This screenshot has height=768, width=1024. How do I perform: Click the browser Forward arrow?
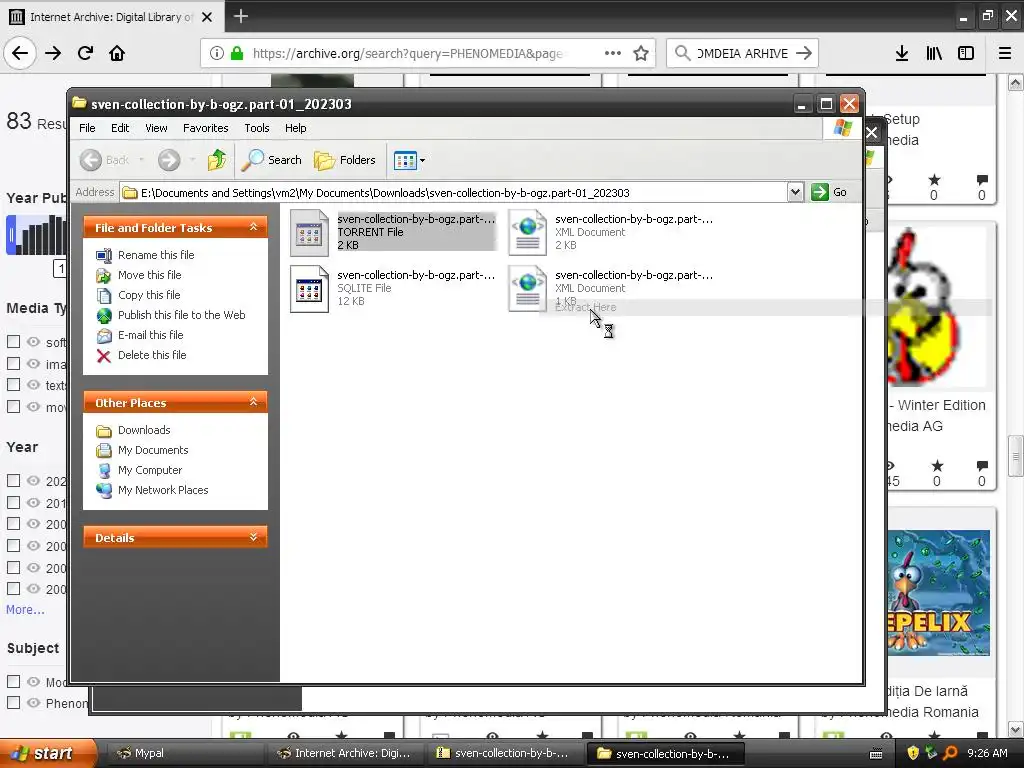coord(53,53)
